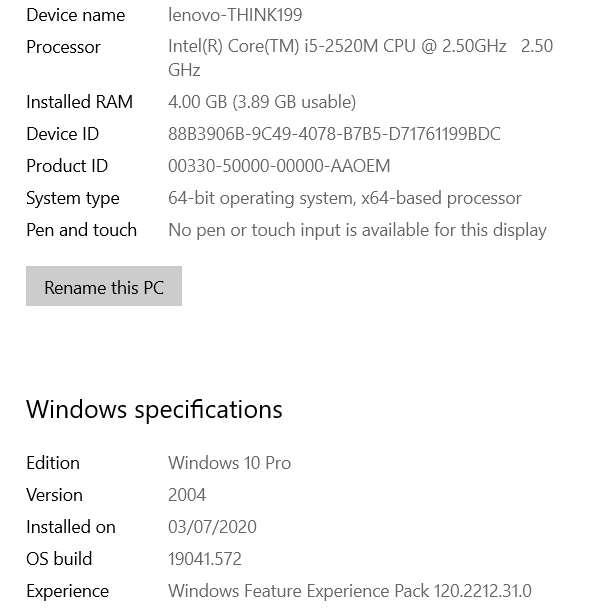
Task: Click the Processor label
Action: [x=63, y=47]
